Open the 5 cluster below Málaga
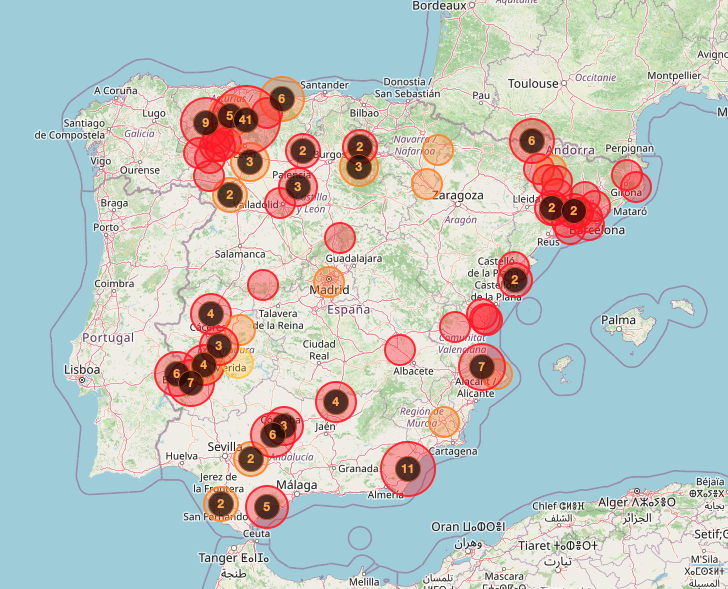Screen dimensions: 728x589 point(266,506)
